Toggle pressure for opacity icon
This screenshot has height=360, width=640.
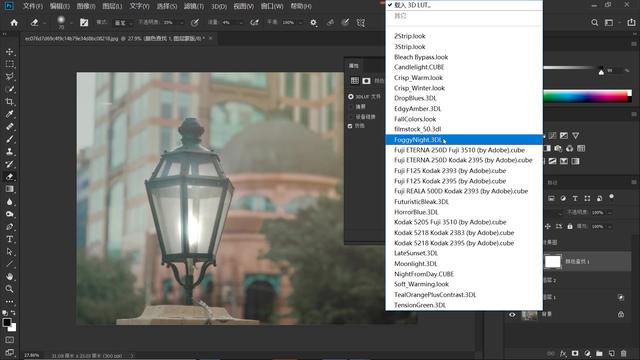(195, 23)
